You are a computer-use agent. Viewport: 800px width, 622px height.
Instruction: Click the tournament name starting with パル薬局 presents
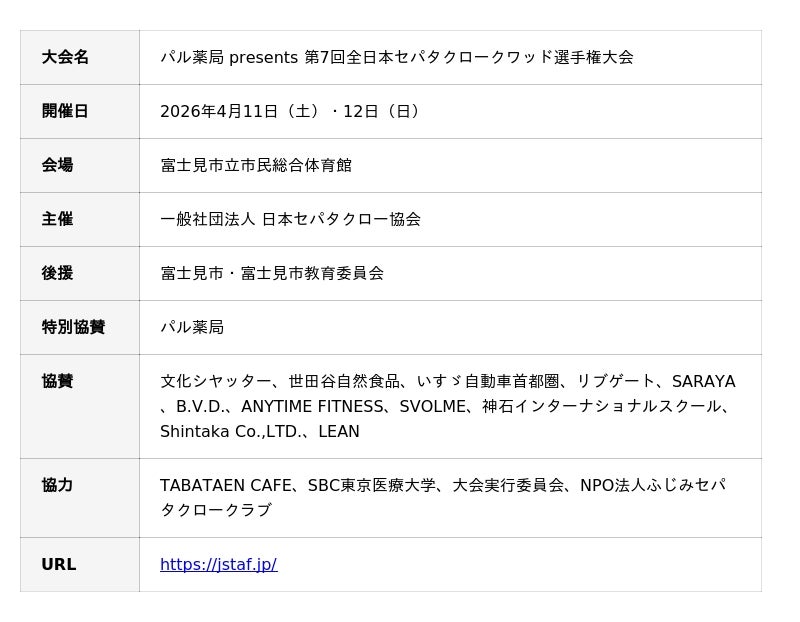396,57
